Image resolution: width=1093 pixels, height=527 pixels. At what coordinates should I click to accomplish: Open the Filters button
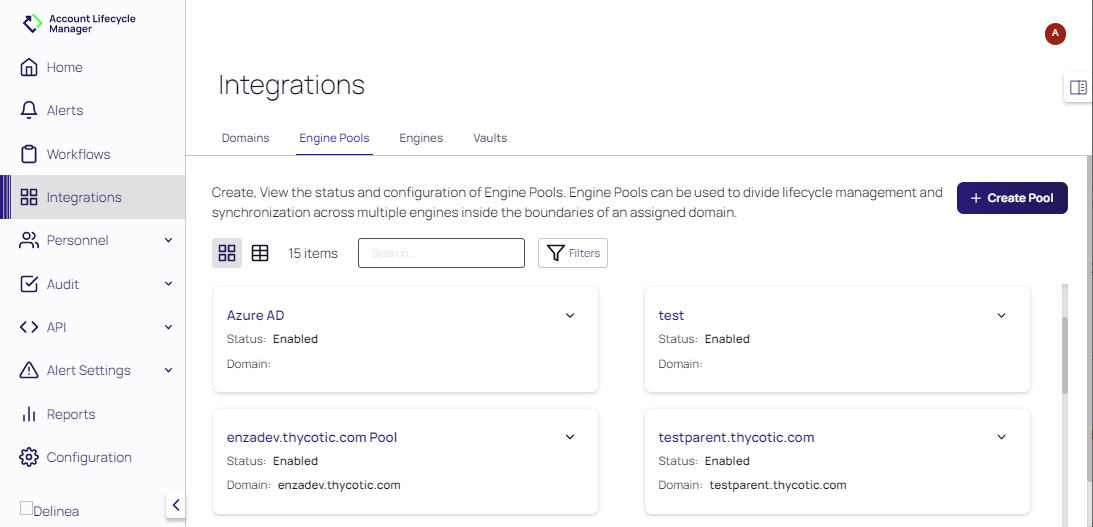pyautogui.click(x=573, y=253)
